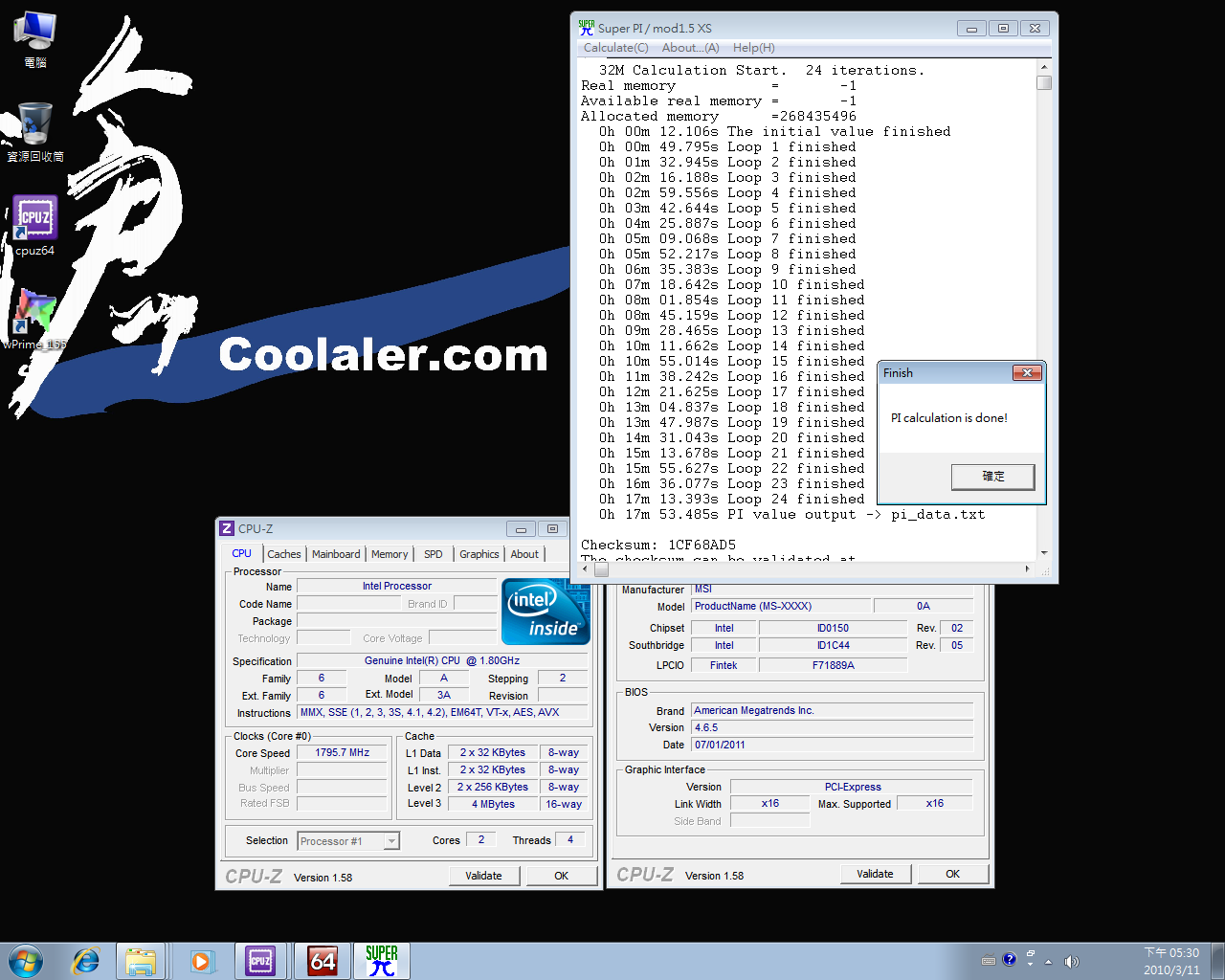Click the blue help question mark icon
This screenshot has width=1225, height=980.
click(1009, 960)
